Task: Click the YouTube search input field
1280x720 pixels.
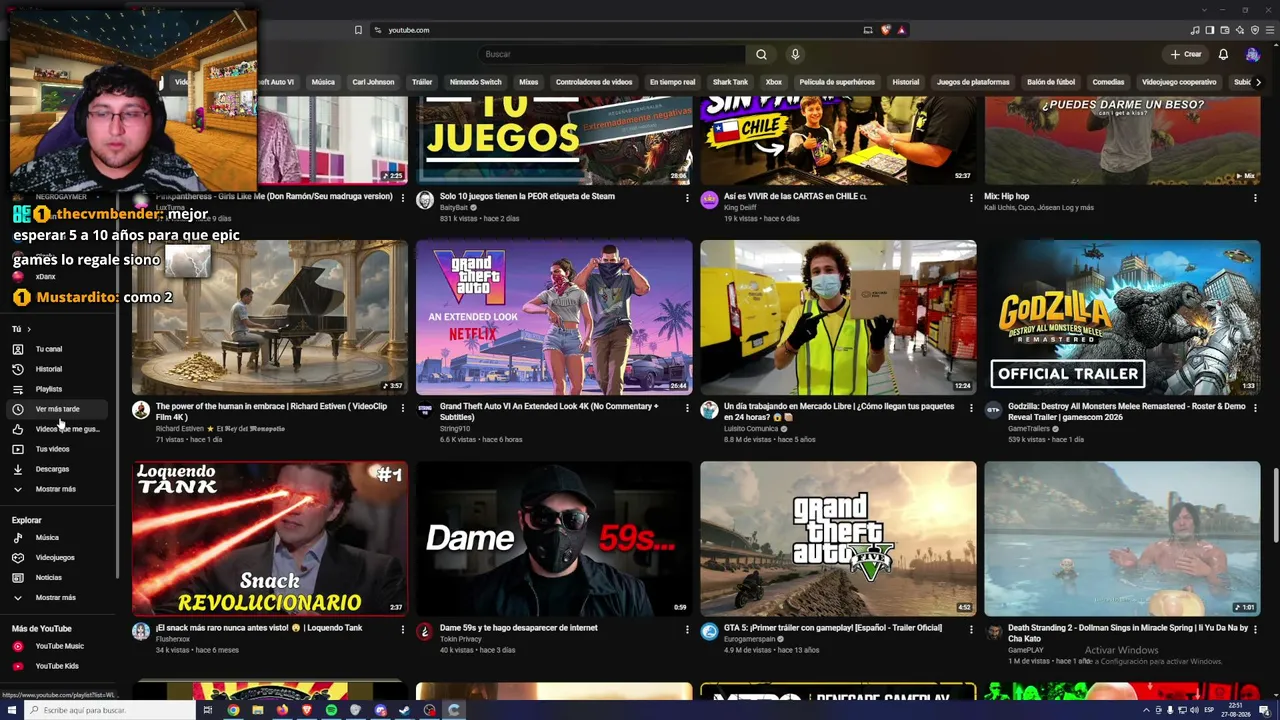Action: click(x=610, y=54)
